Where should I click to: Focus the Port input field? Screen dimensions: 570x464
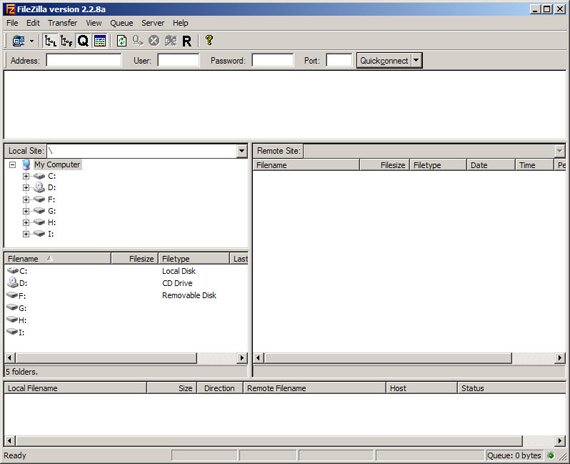[339, 60]
